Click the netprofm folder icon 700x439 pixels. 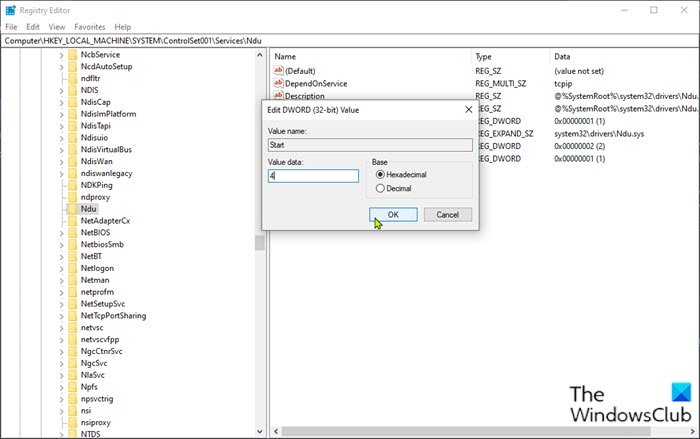73,292
